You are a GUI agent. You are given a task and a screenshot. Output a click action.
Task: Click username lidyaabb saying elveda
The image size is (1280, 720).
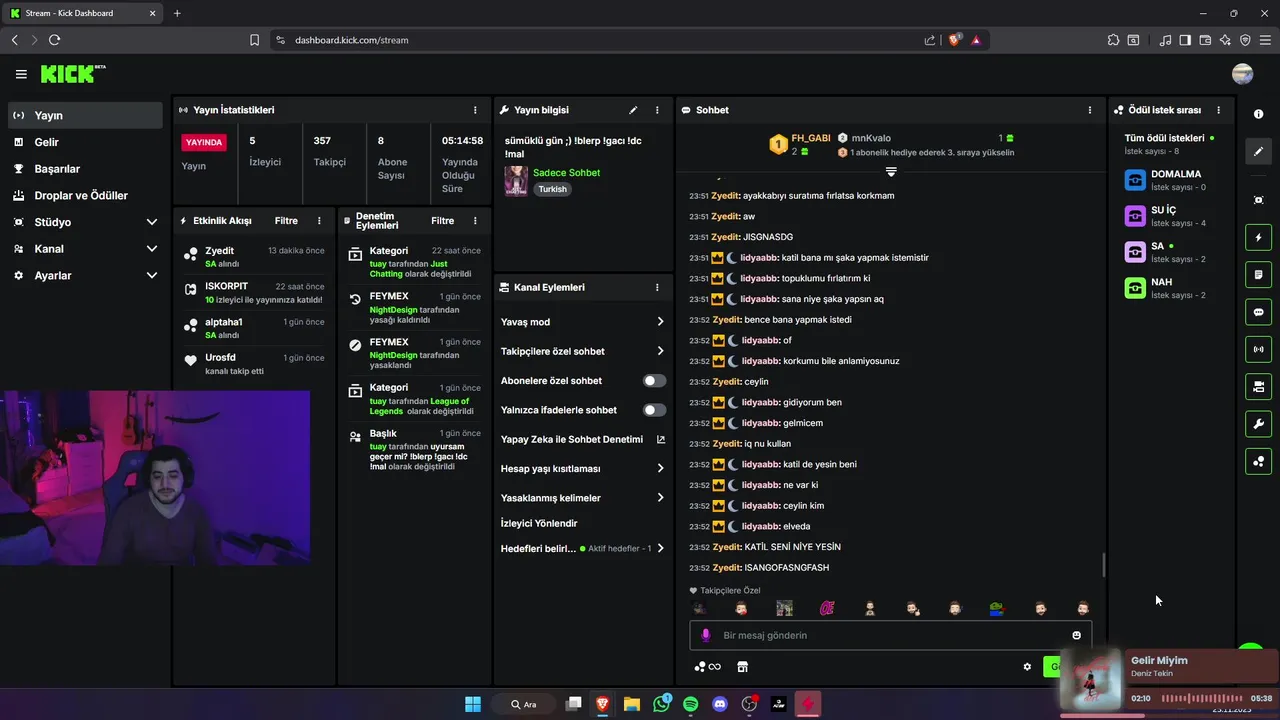(760, 526)
